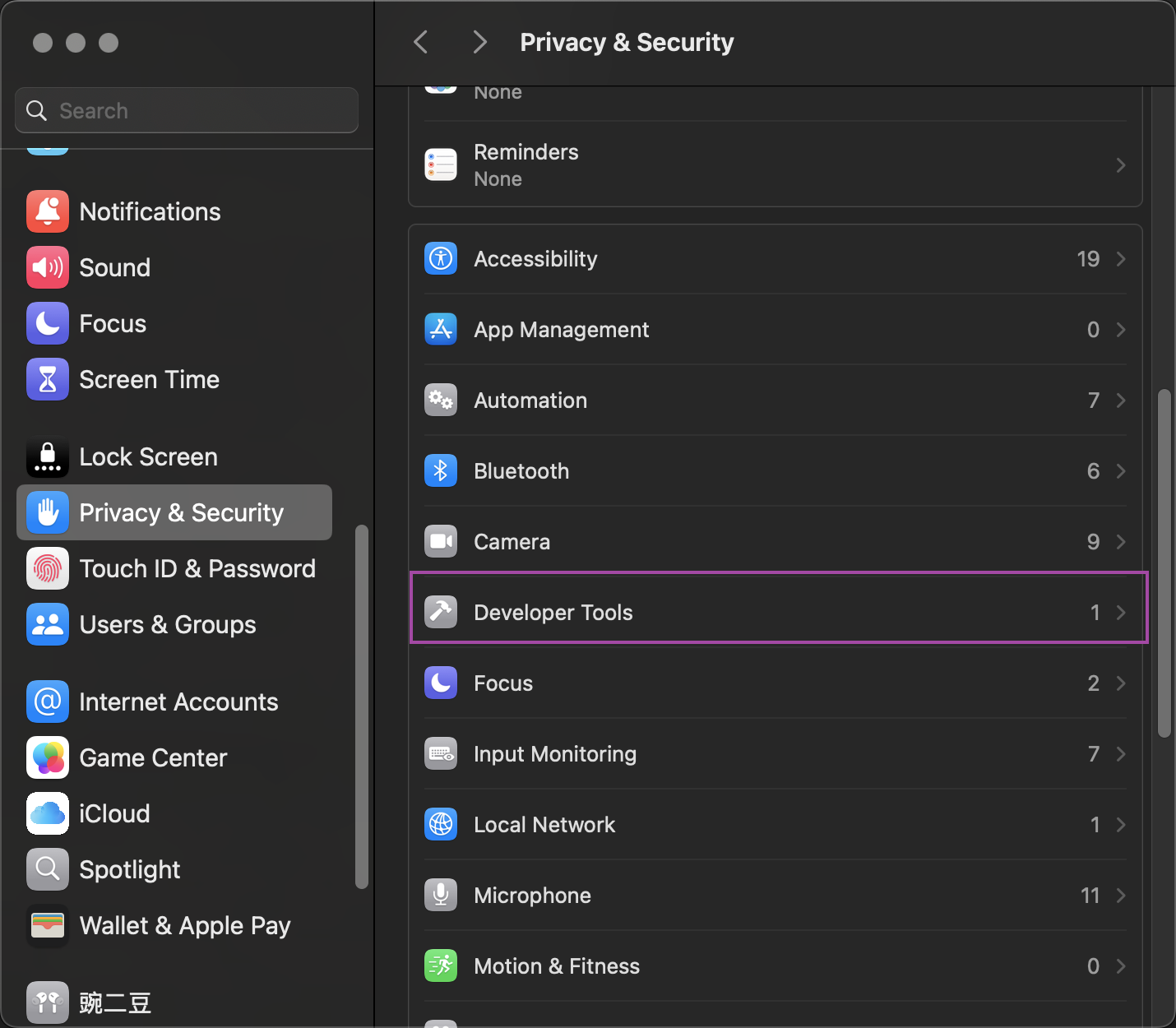Open Touch ID & Password pane

pos(174,568)
